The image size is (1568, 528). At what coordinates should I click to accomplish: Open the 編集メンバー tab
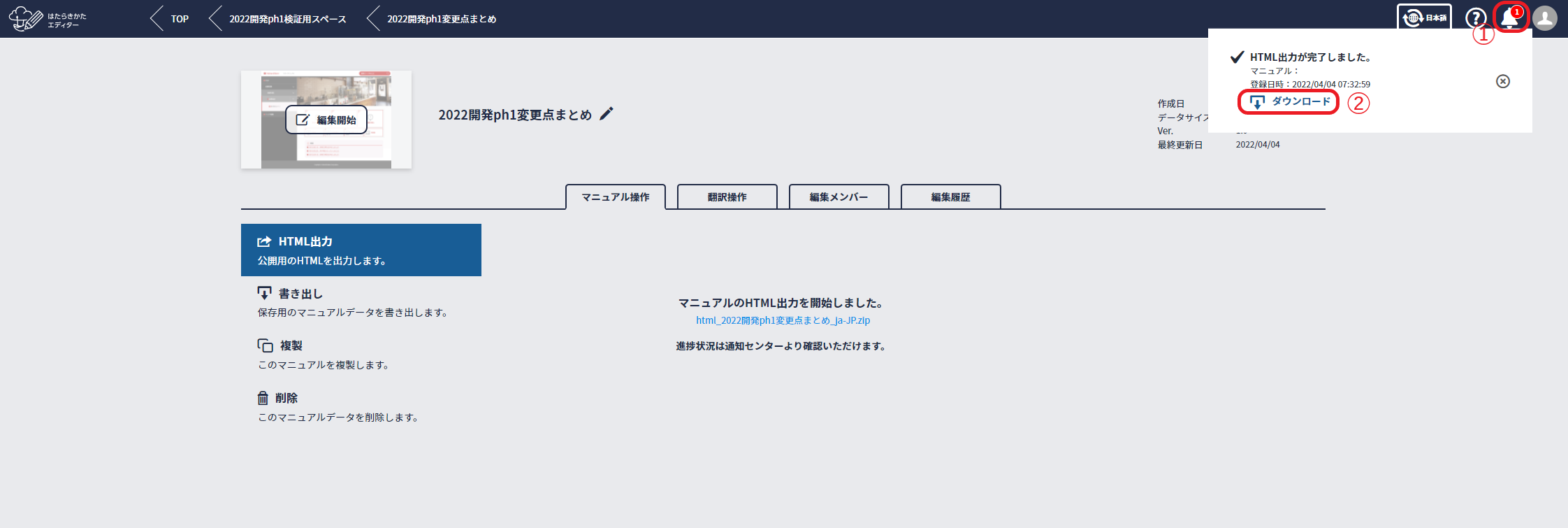(x=839, y=197)
